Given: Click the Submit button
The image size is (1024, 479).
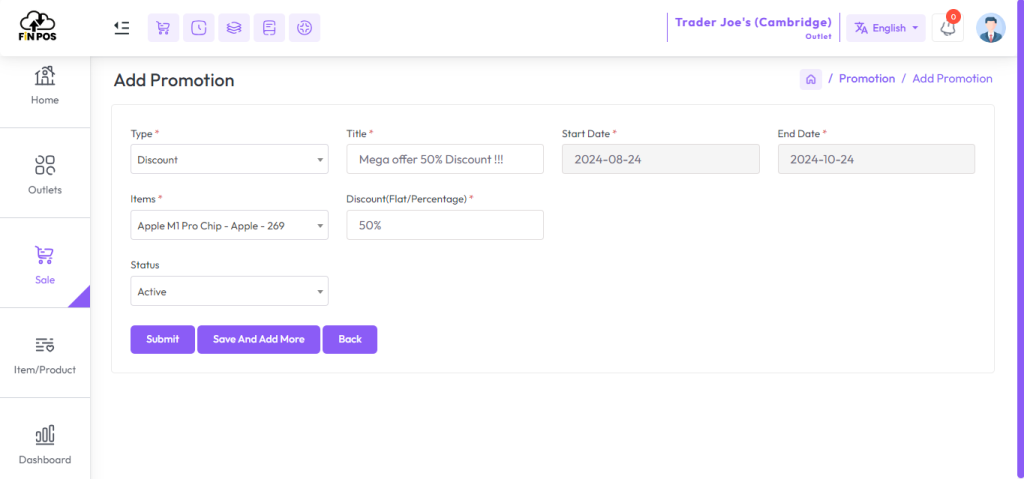Looking at the screenshot, I should pos(163,339).
